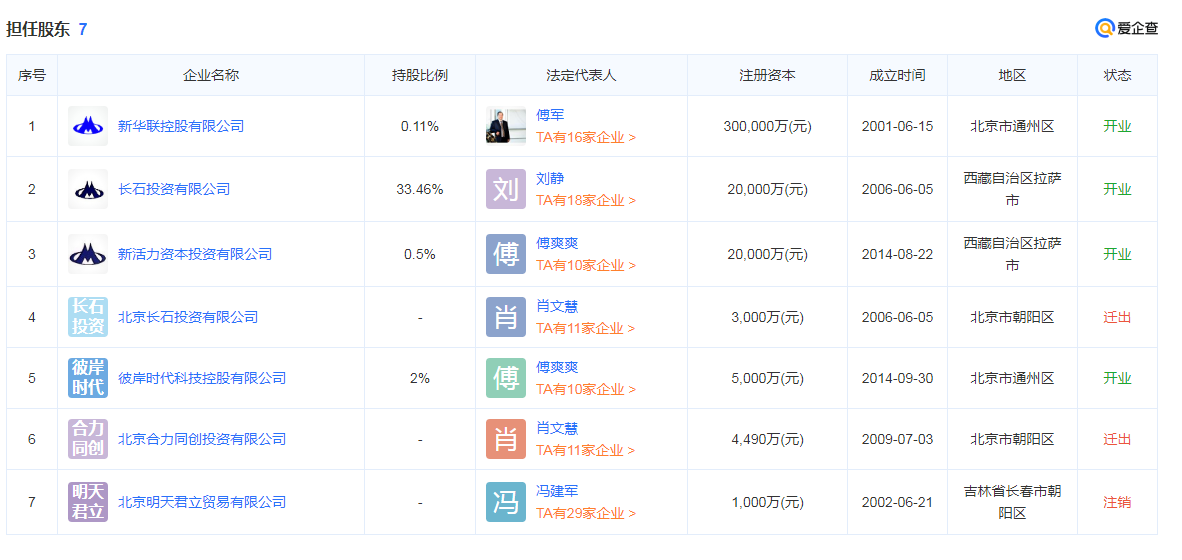Click the 33.46% shareholding value
The width and height of the screenshot is (1182, 560).
(x=420, y=189)
